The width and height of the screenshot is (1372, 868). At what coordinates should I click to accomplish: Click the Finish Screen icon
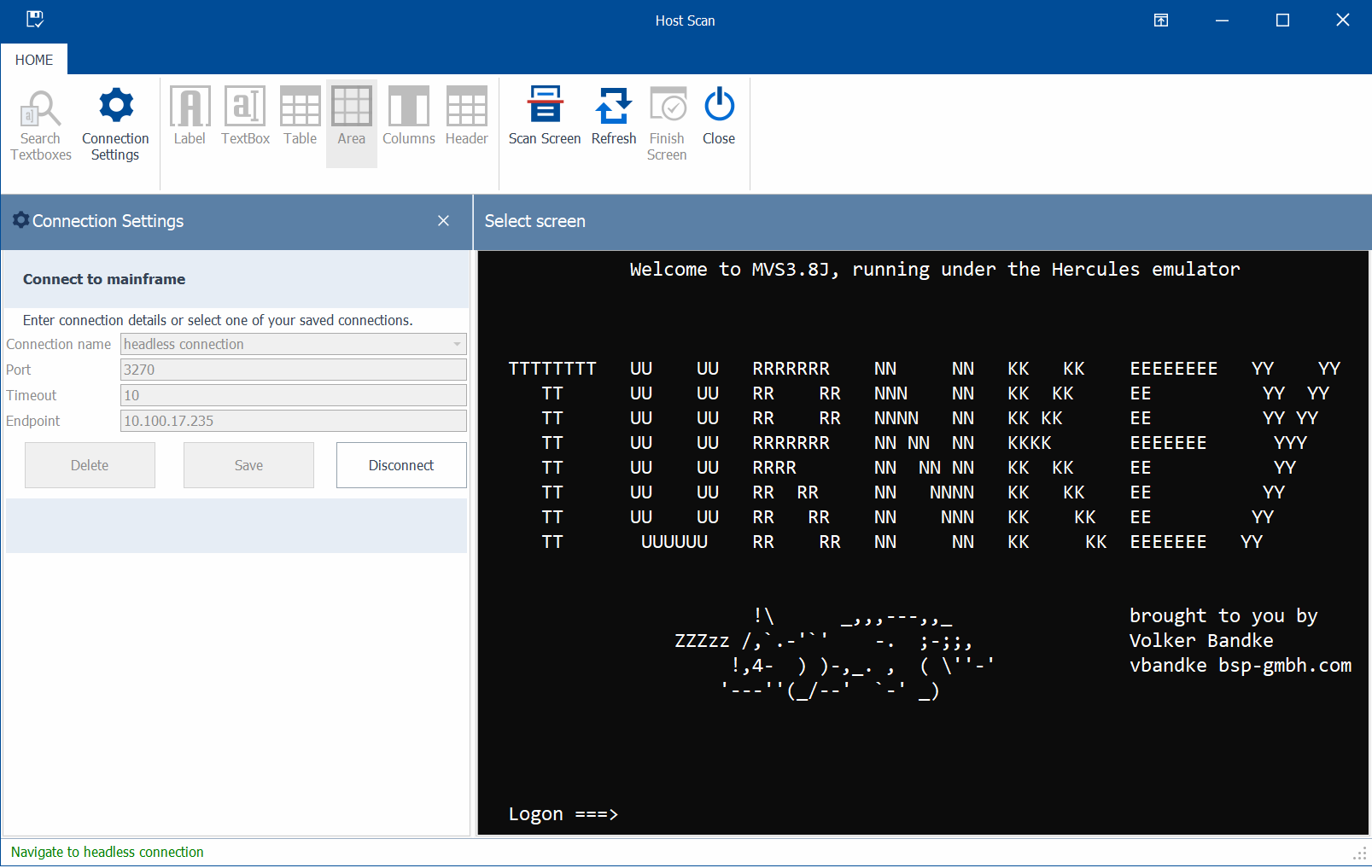pos(667,125)
